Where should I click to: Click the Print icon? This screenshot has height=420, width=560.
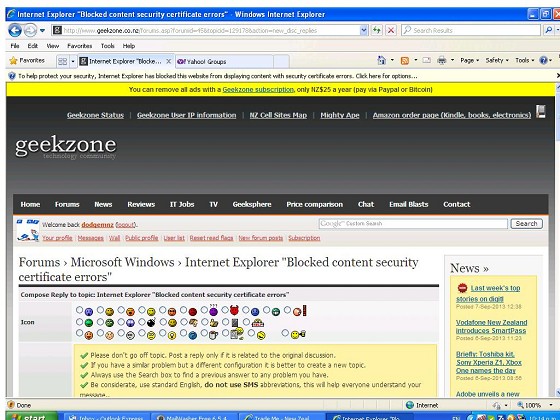coord(442,60)
